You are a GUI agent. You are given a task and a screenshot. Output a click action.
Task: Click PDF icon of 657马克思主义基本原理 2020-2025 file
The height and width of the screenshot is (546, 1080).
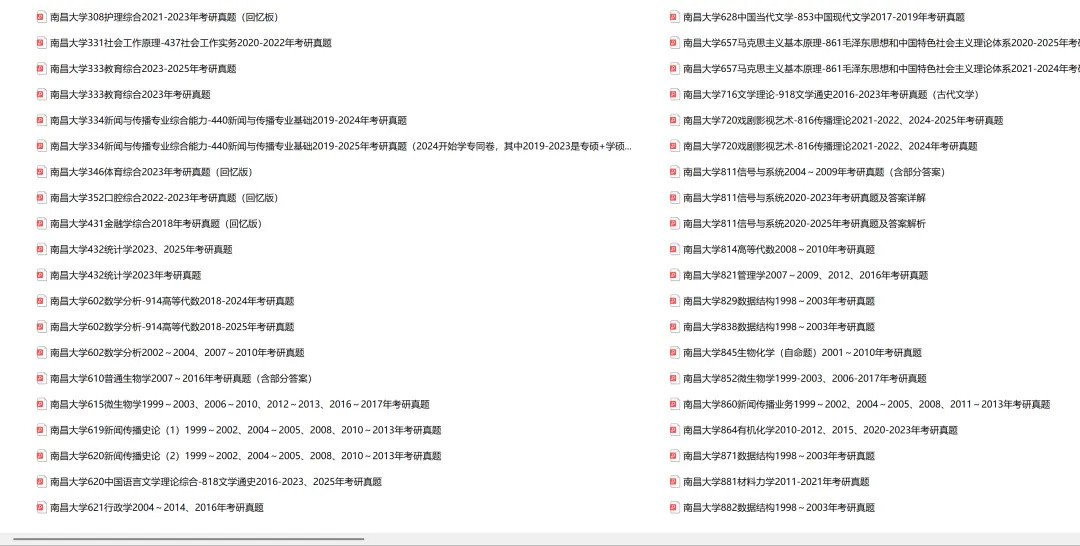[675, 43]
